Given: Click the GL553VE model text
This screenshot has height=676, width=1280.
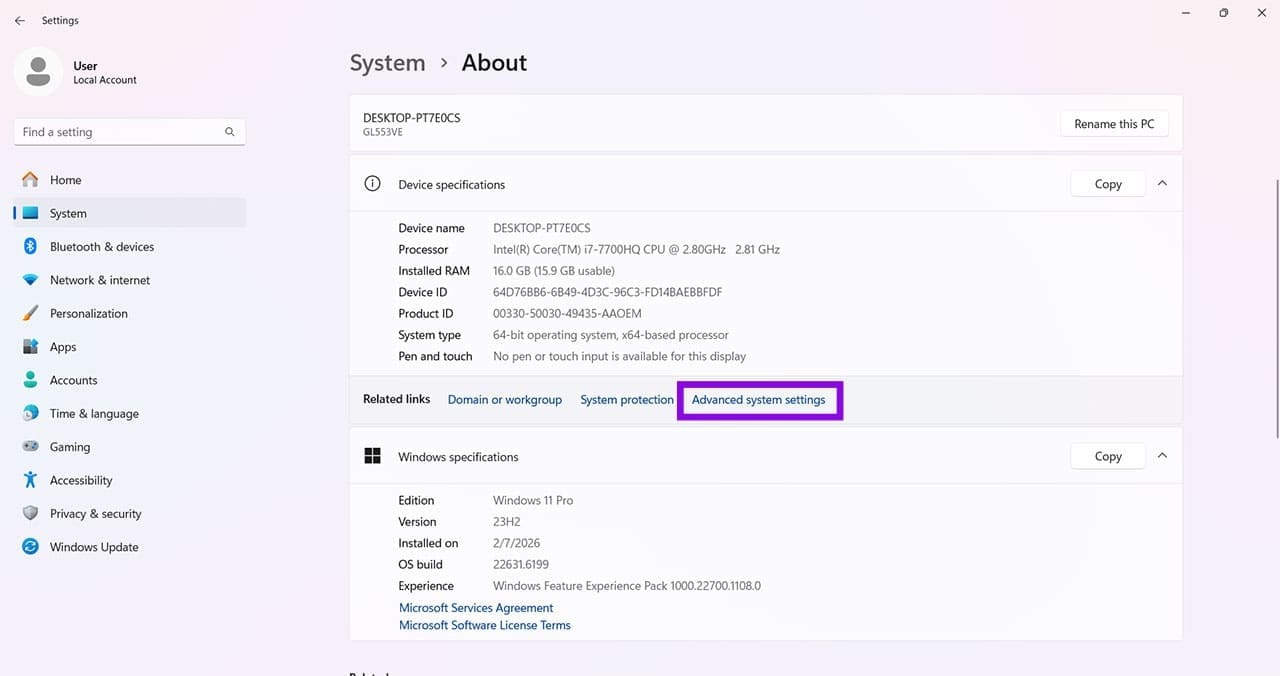Looking at the screenshot, I should point(383,132).
